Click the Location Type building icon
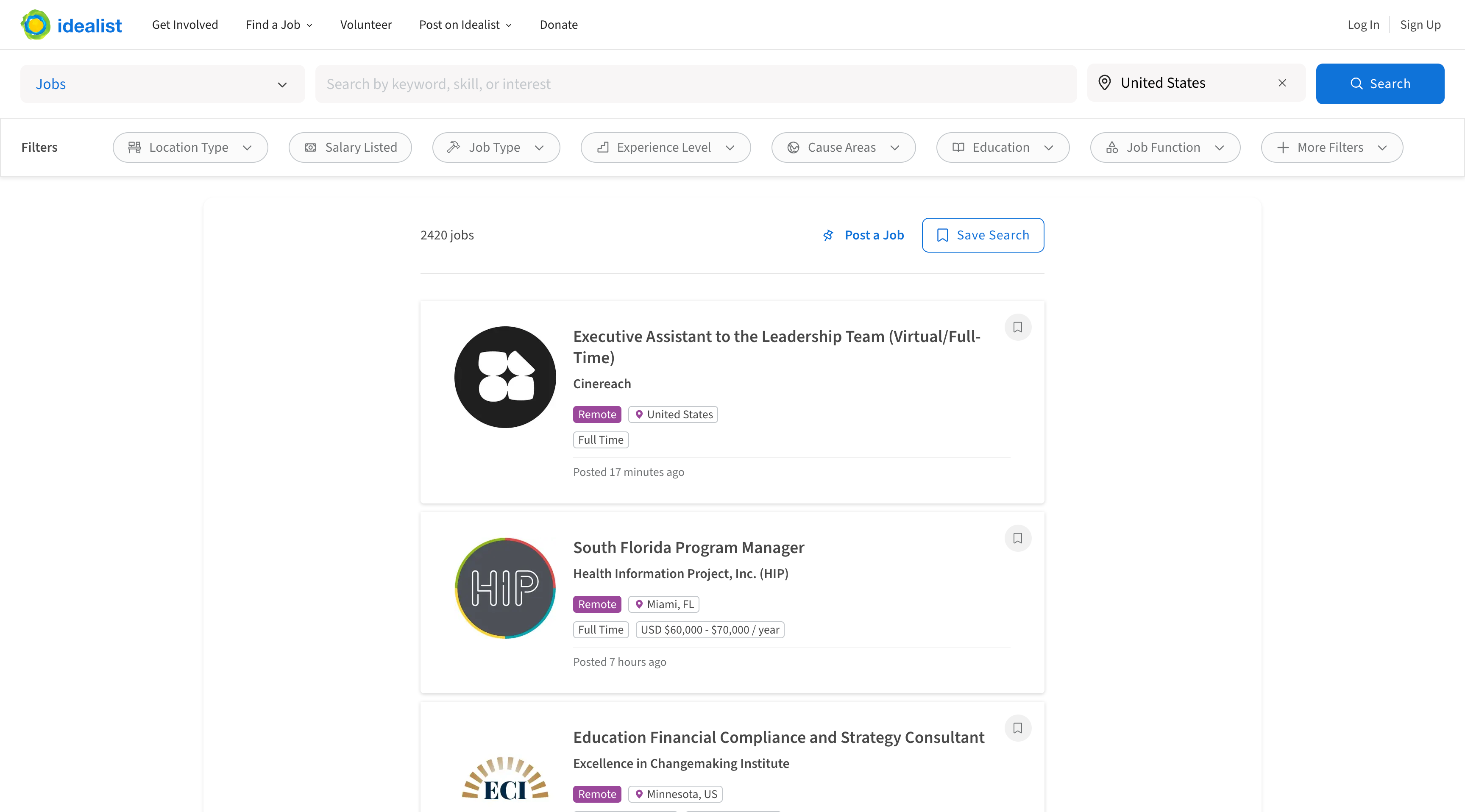Viewport: 1465px width, 812px height. 134,147
